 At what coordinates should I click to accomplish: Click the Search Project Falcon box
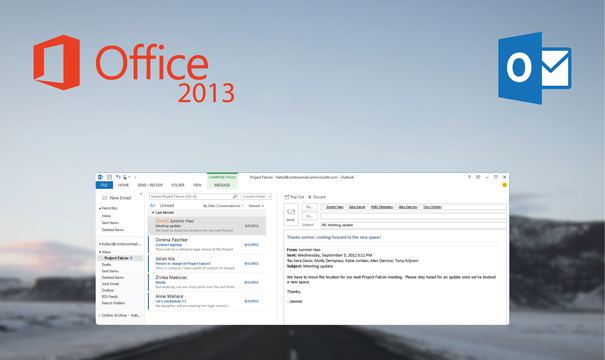point(191,197)
